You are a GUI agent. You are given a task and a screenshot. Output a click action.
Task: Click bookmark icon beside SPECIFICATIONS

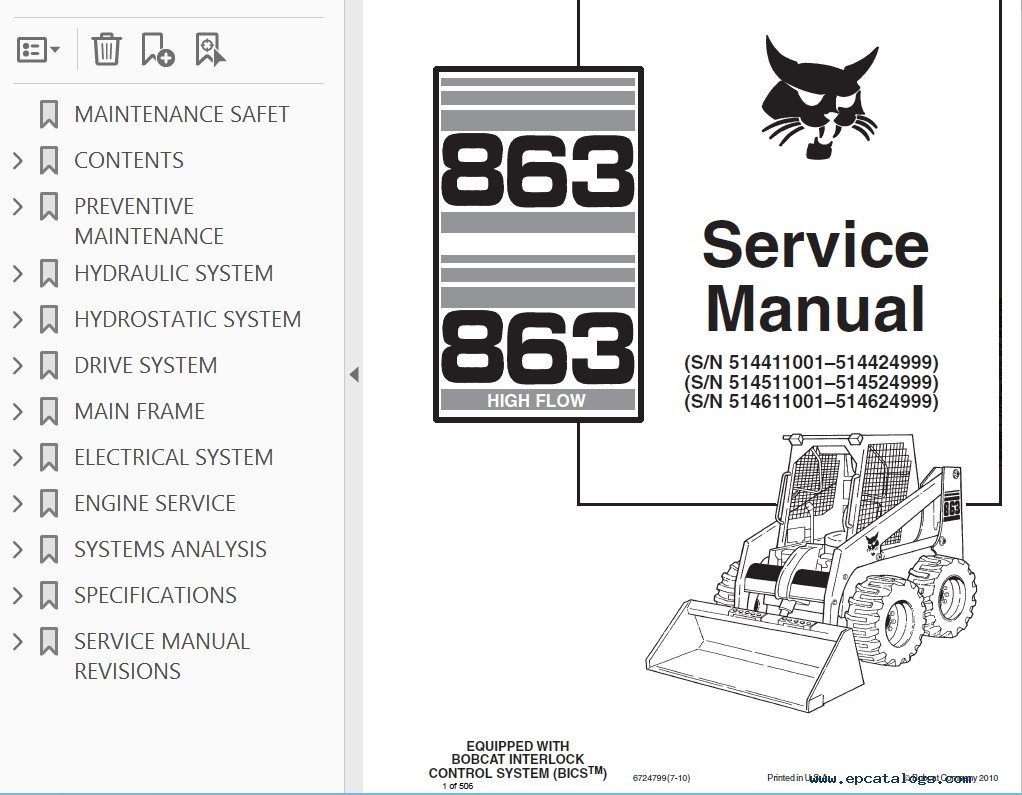click(x=49, y=596)
